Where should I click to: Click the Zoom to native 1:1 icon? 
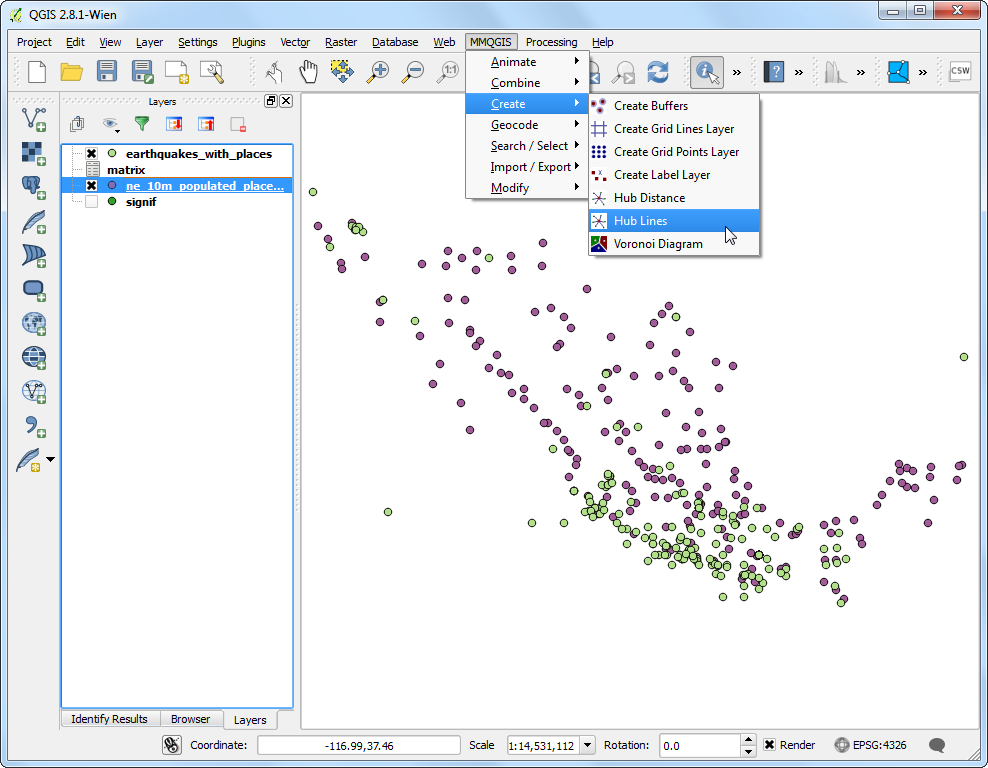(x=448, y=72)
